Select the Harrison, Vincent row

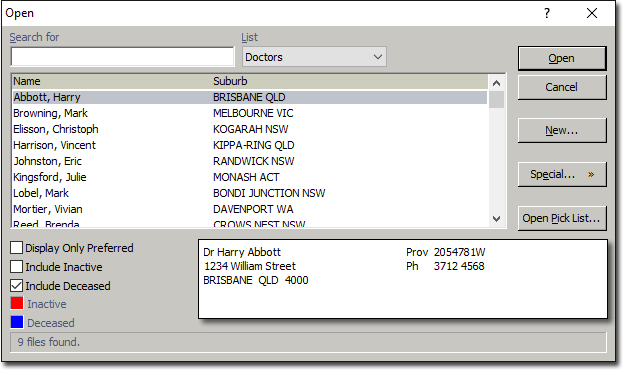coord(250,145)
